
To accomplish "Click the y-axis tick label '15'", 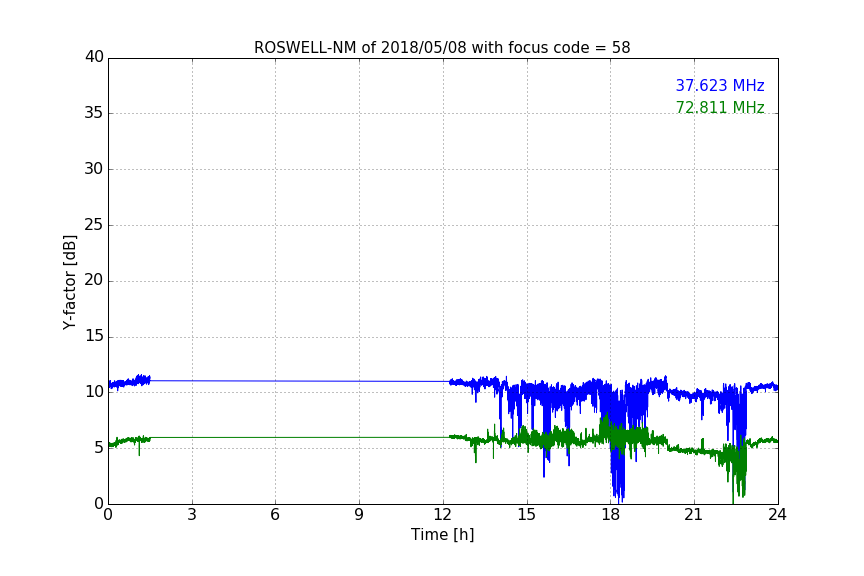I will [94, 336].
